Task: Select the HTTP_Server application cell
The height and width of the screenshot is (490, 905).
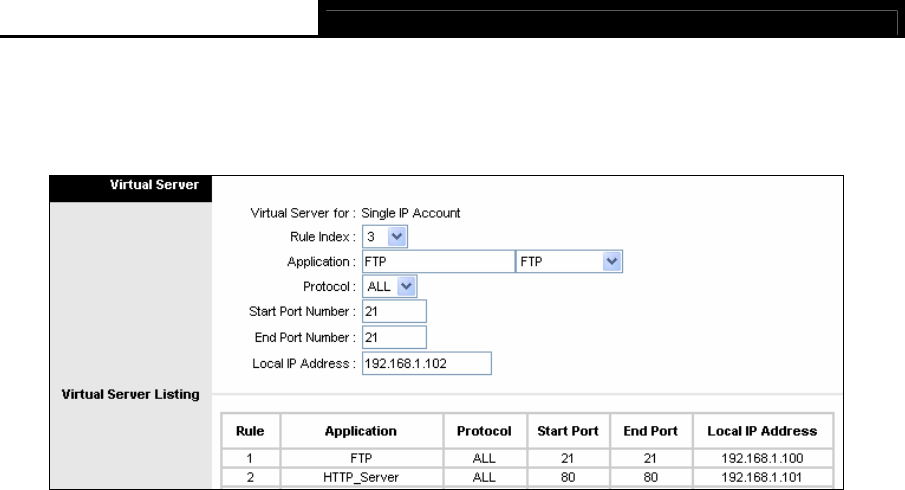Action: pyautogui.click(x=361, y=477)
